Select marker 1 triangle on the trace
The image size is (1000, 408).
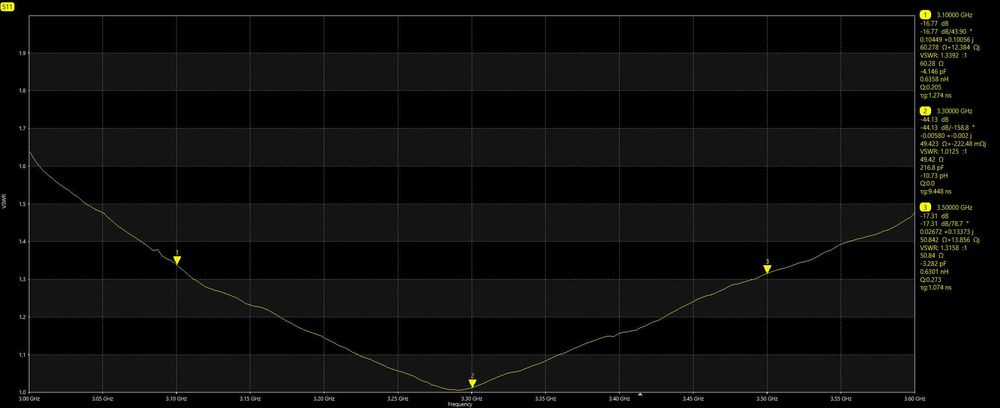click(x=177, y=260)
